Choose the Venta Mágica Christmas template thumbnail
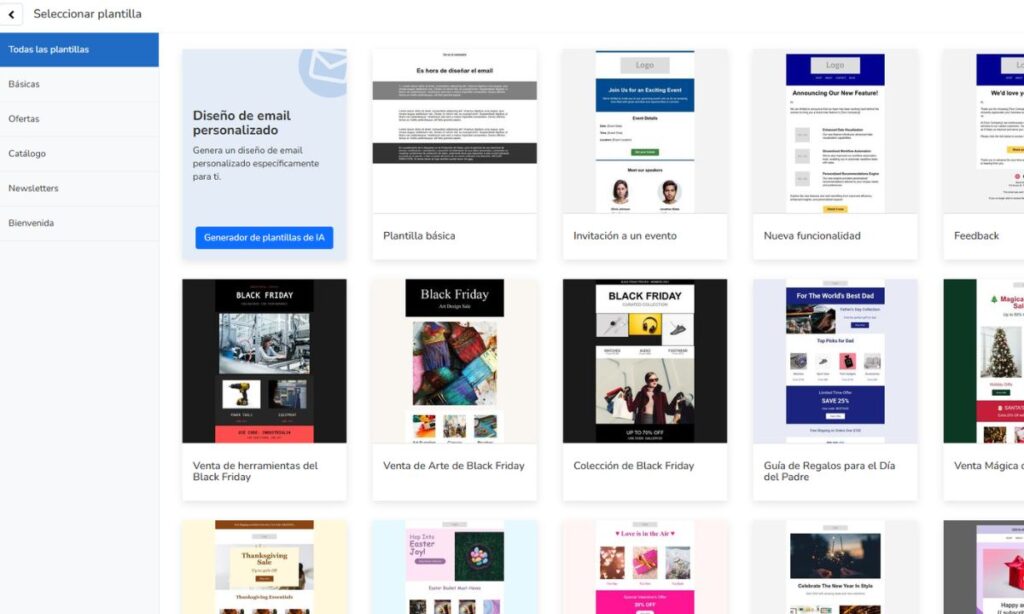The width and height of the screenshot is (1024, 614). click(984, 361)
